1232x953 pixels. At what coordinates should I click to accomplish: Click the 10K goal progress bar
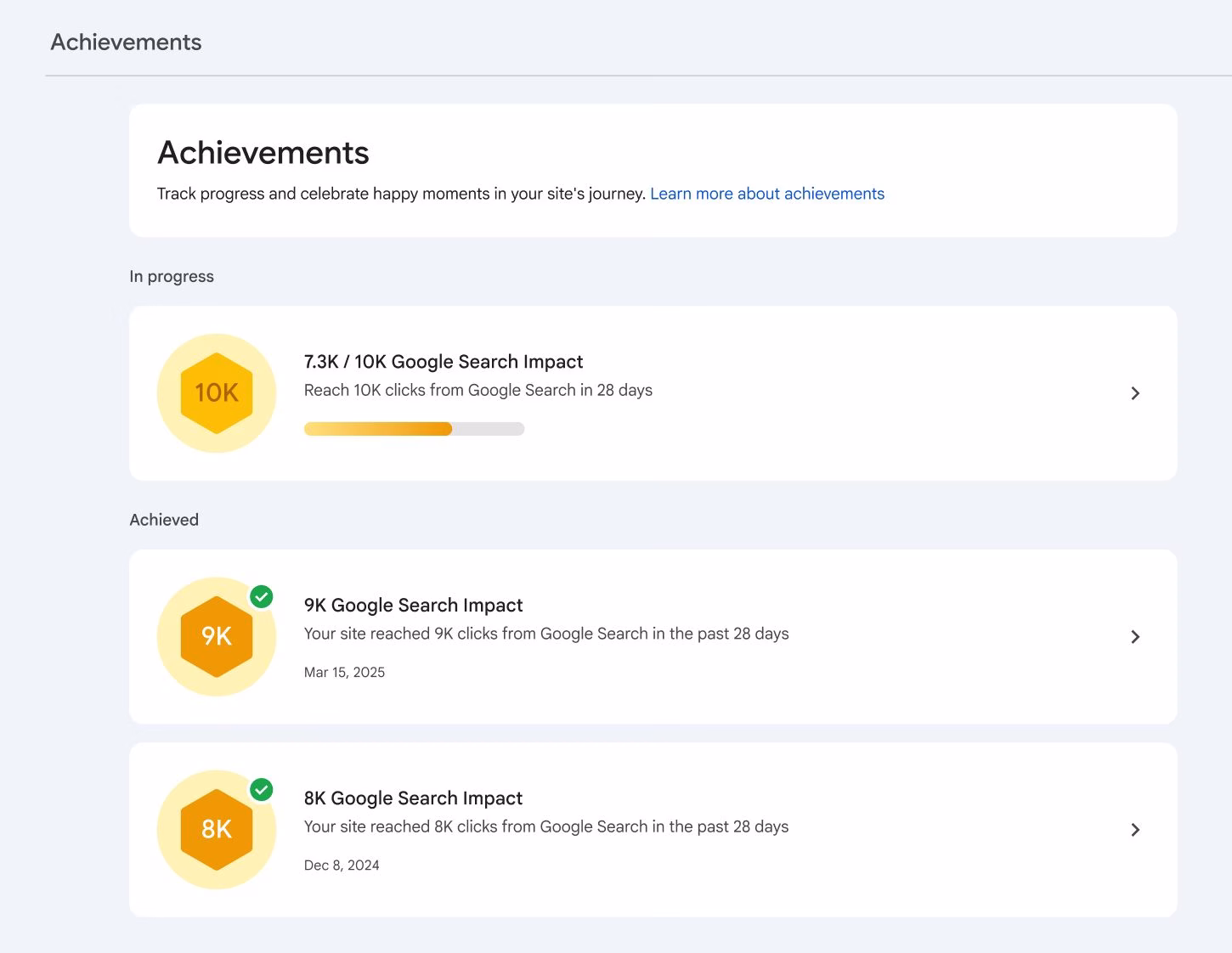click(414, 428)
